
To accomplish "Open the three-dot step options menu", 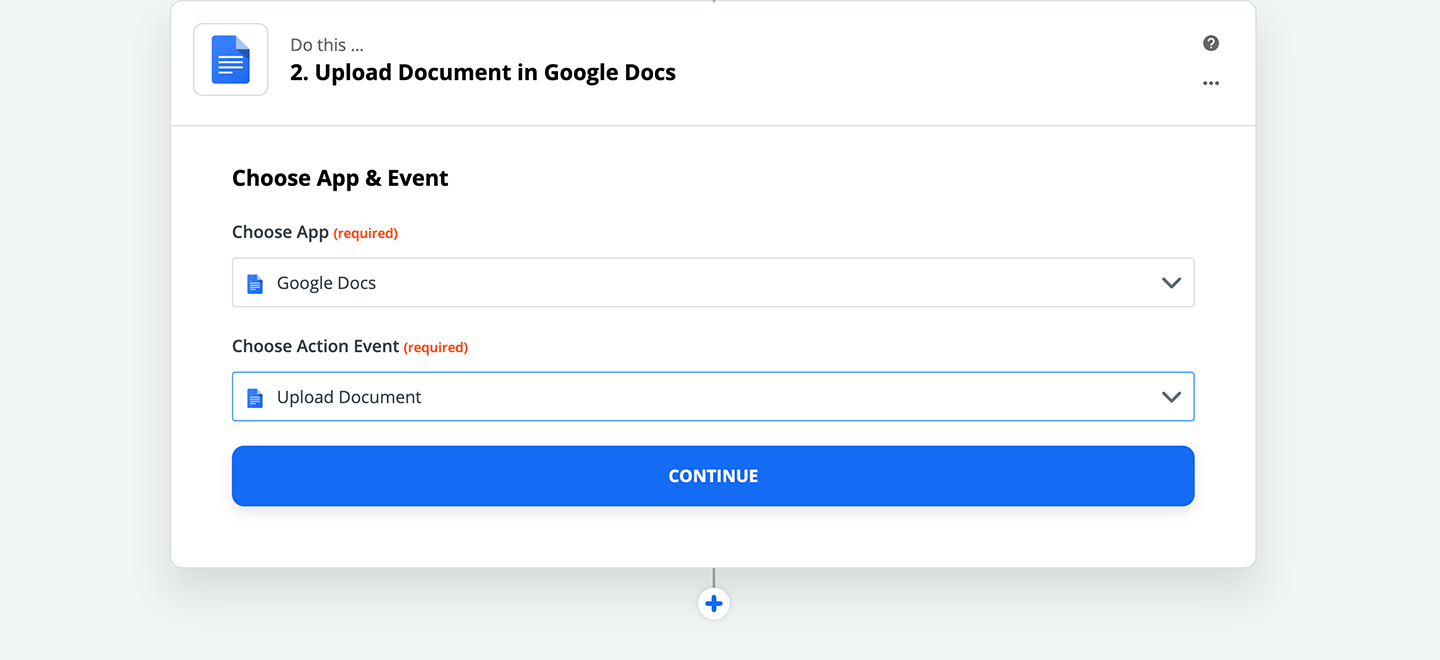I will point(1211,83).
